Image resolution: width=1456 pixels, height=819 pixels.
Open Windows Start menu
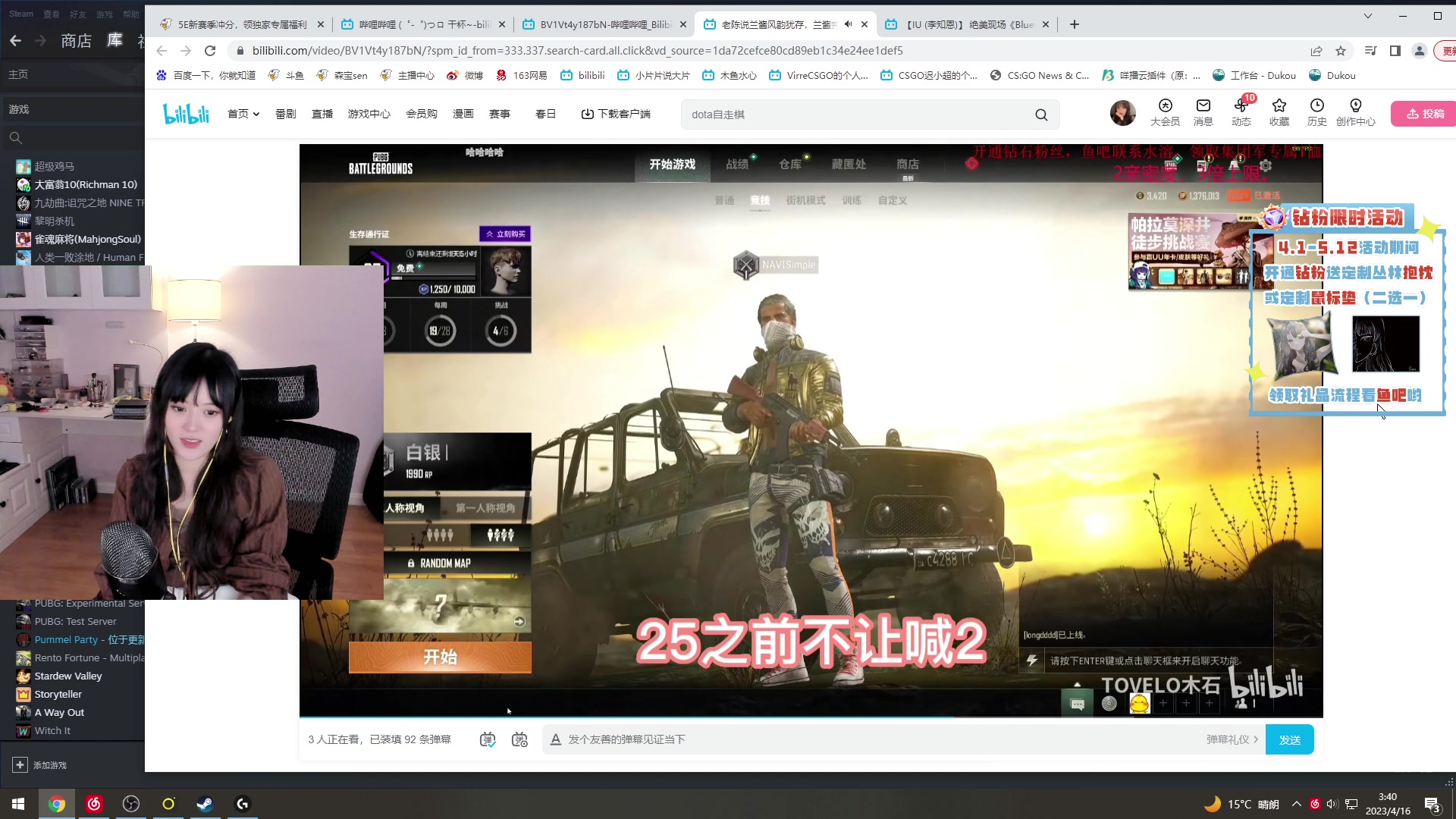pos(18,804)
